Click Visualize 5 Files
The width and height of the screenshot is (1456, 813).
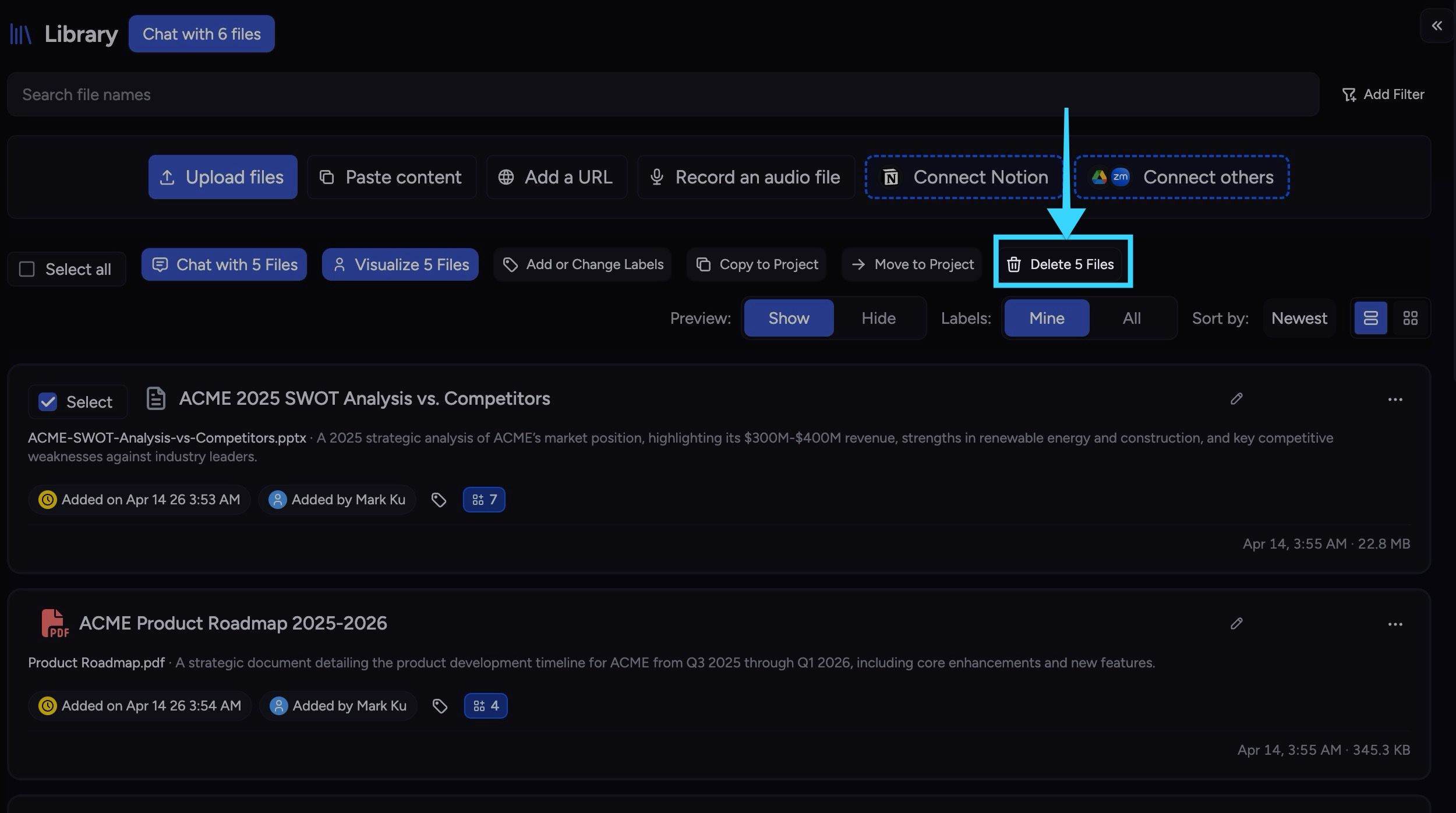point(400,264)
